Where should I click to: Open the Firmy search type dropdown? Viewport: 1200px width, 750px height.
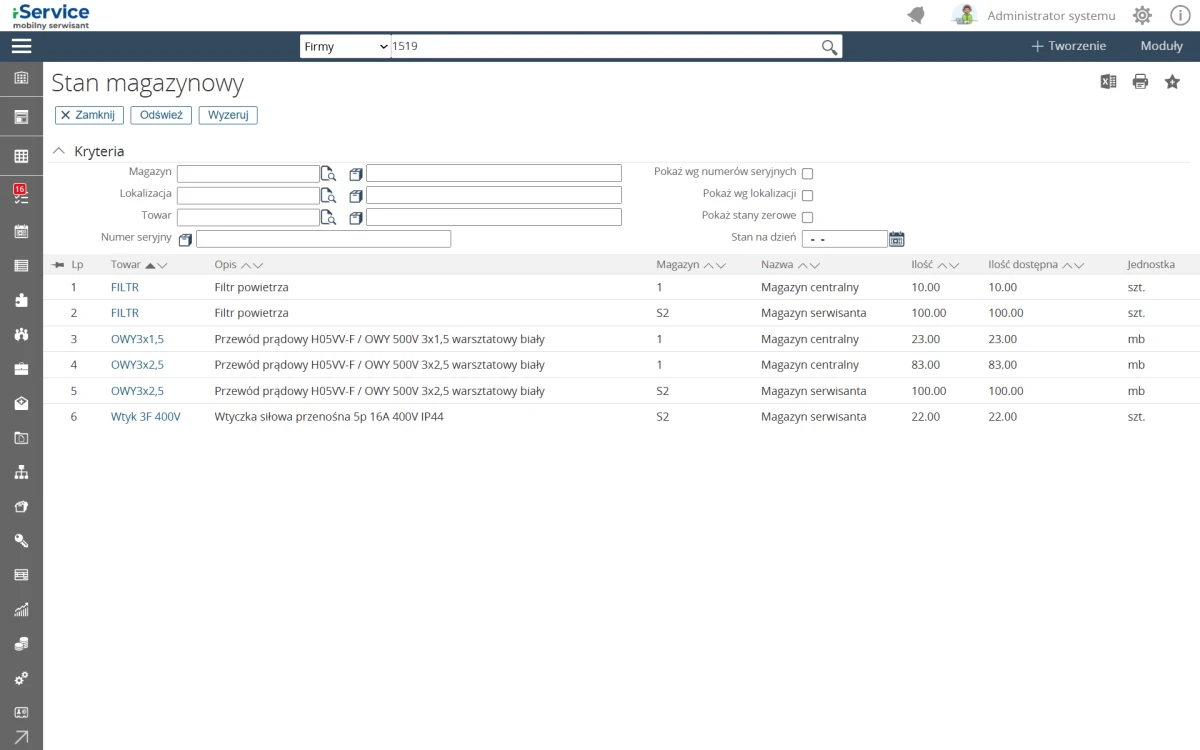click(x=345, y=47)
